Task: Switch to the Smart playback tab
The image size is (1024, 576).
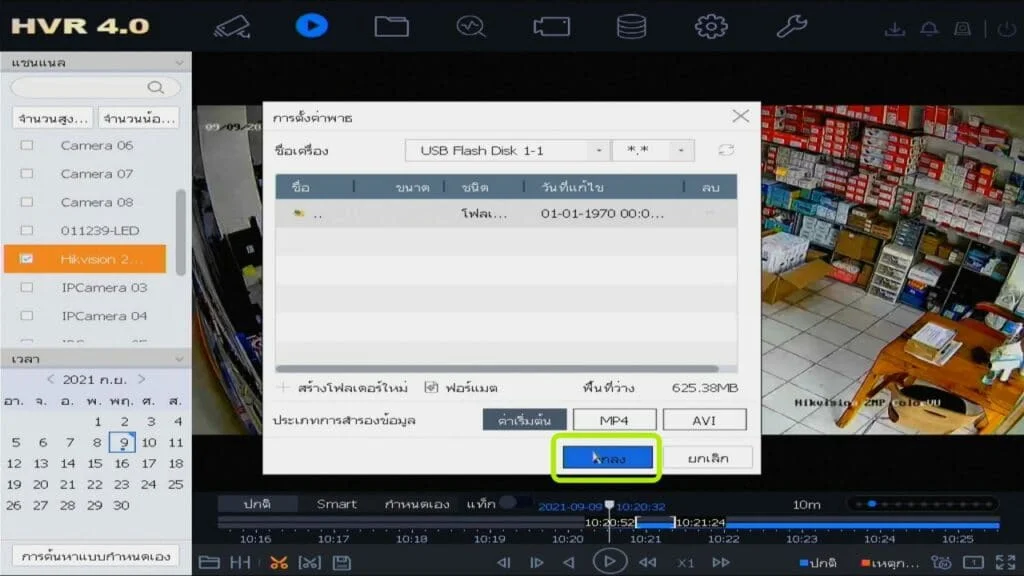Action: [x=336, y=504]
